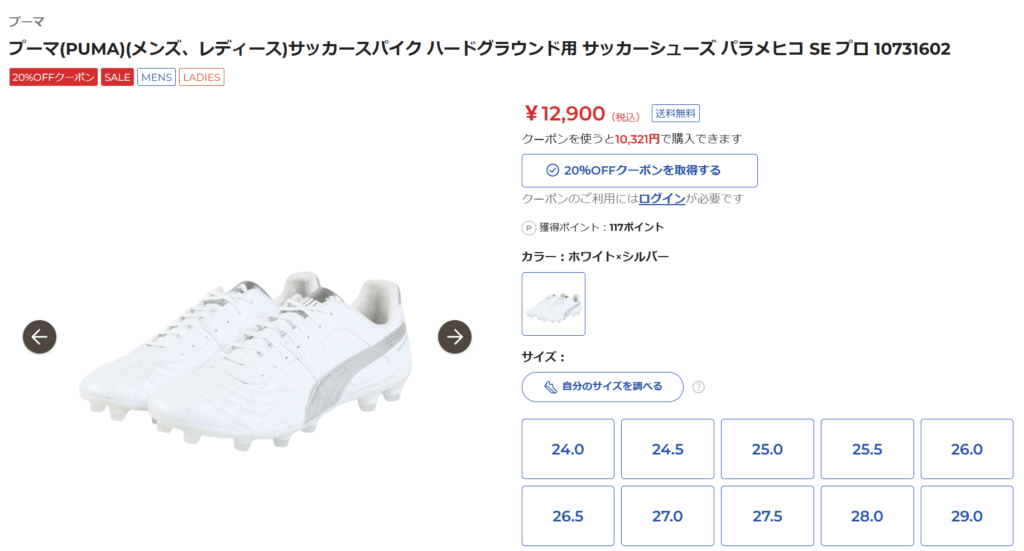Click the points P icon
Image resolution: width=1024 pixels, height=551 pixels.
coord(529,227)
